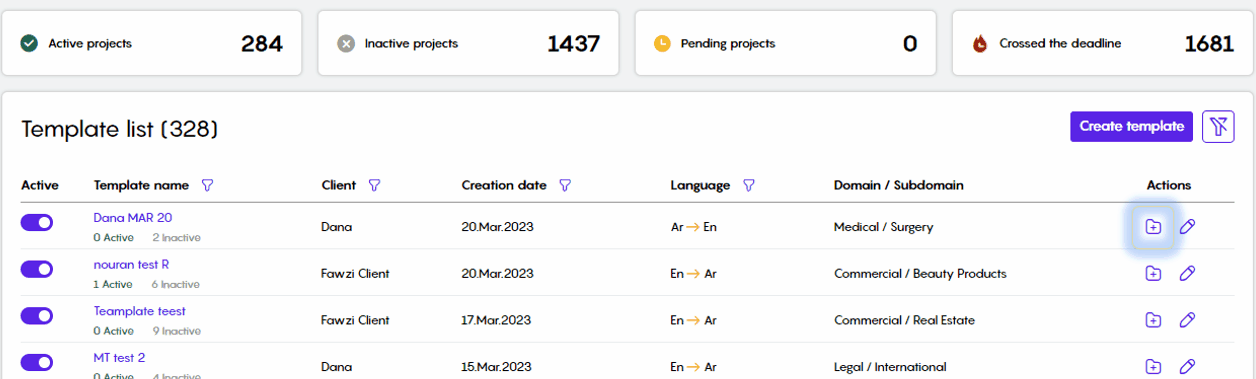The width and height of the screenshot is (1256, 379).
Task: Click clear filters icon beside Create template
Action: 1218,126
